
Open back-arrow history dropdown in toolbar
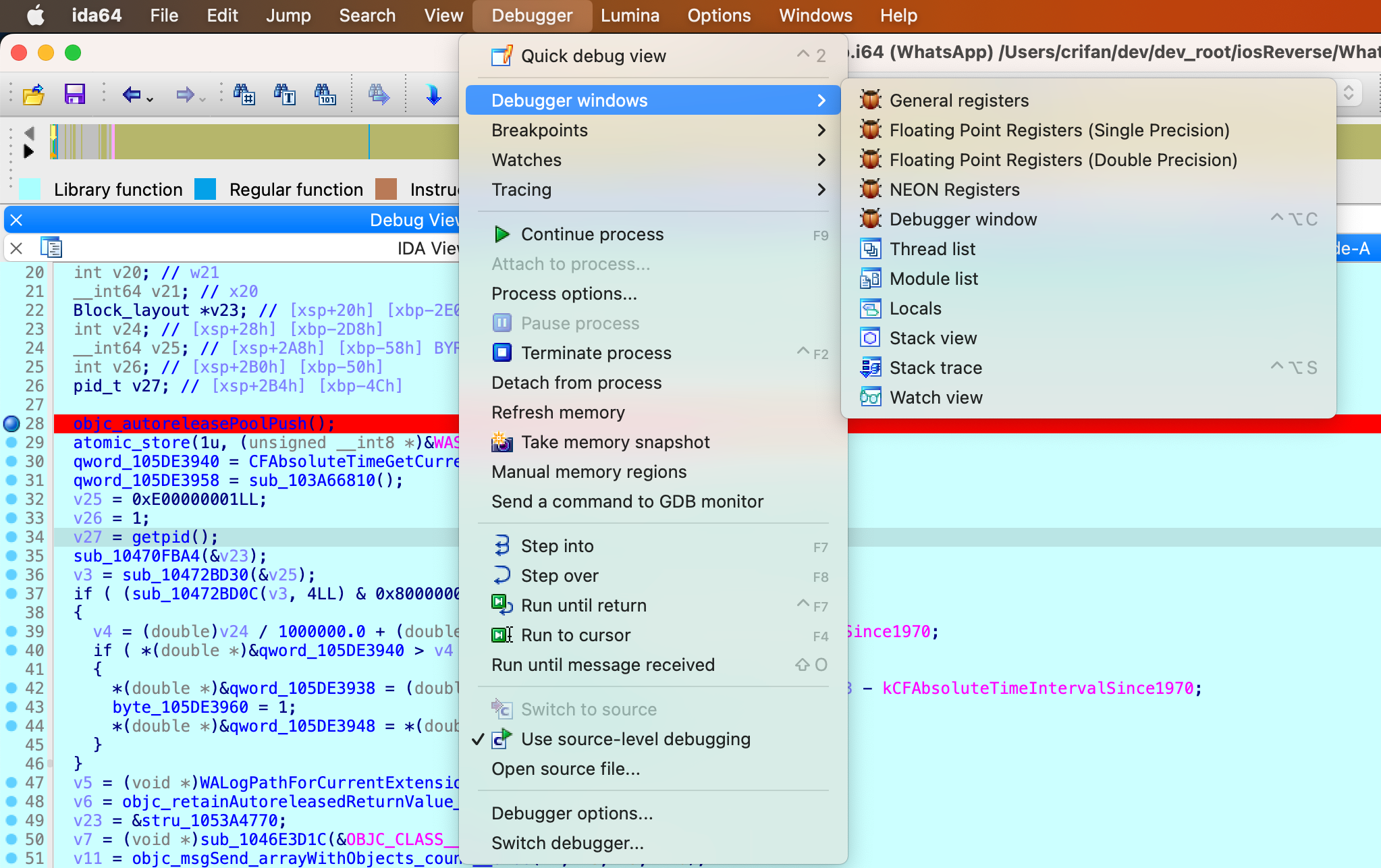pyautogui.click(x=150, y=99)
